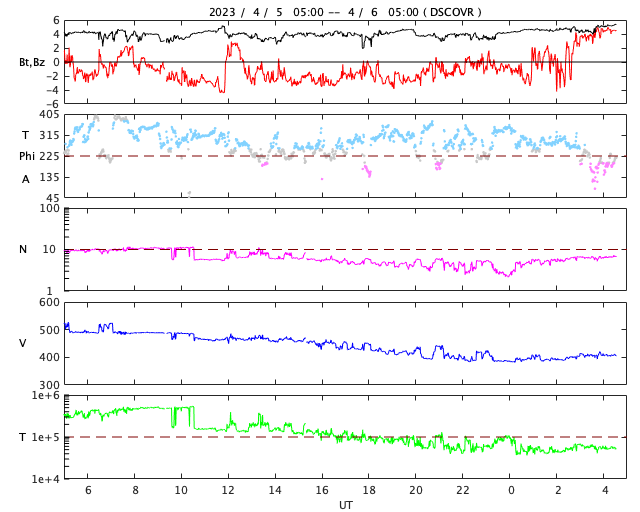The image size is (640, 512).
Task: Click the -2 tick on the Bt,Bz axis
Action: coord(52,76)
